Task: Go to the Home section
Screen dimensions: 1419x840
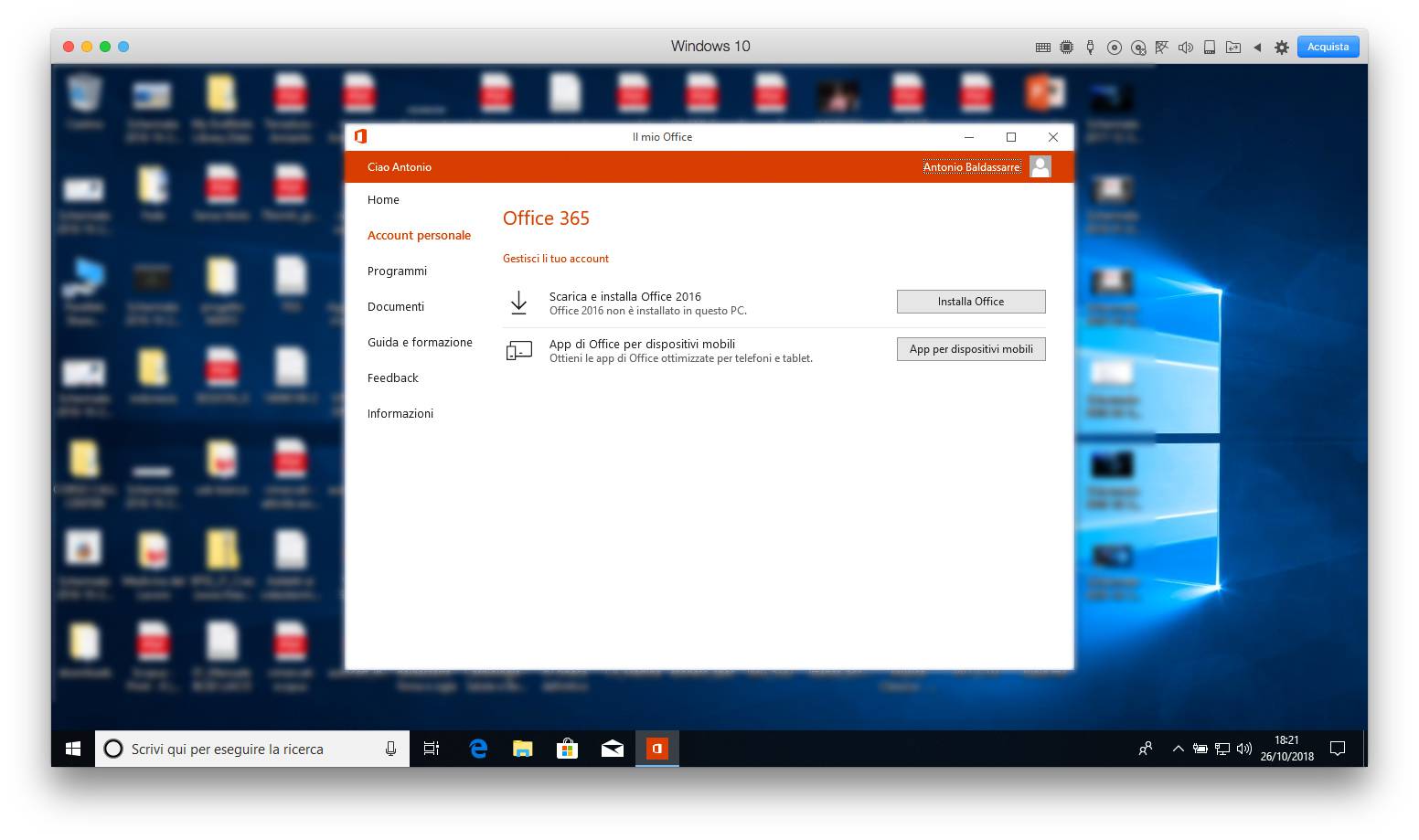Action: (x=383, y=200)
